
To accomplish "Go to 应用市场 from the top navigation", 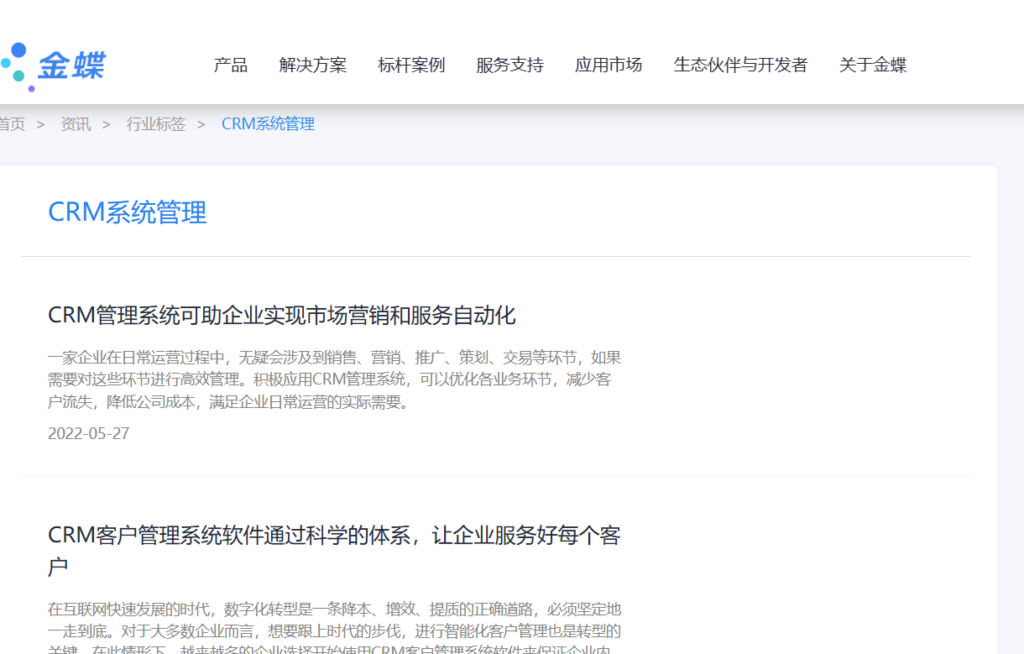I will coord(608,65).
